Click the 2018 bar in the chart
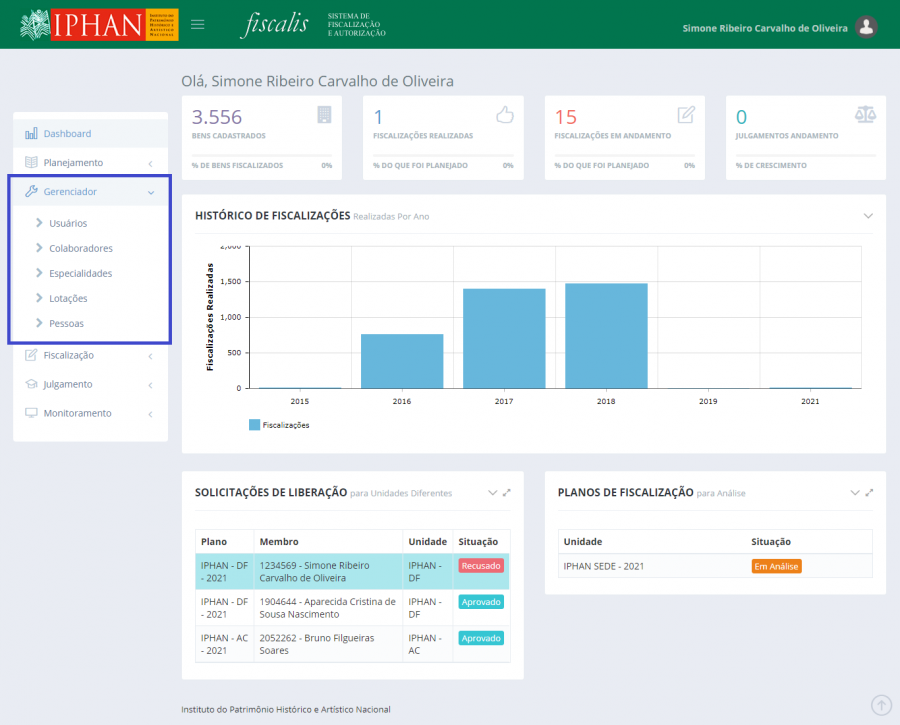This screenshot has width=900, height=725. [x=606, y=335]
